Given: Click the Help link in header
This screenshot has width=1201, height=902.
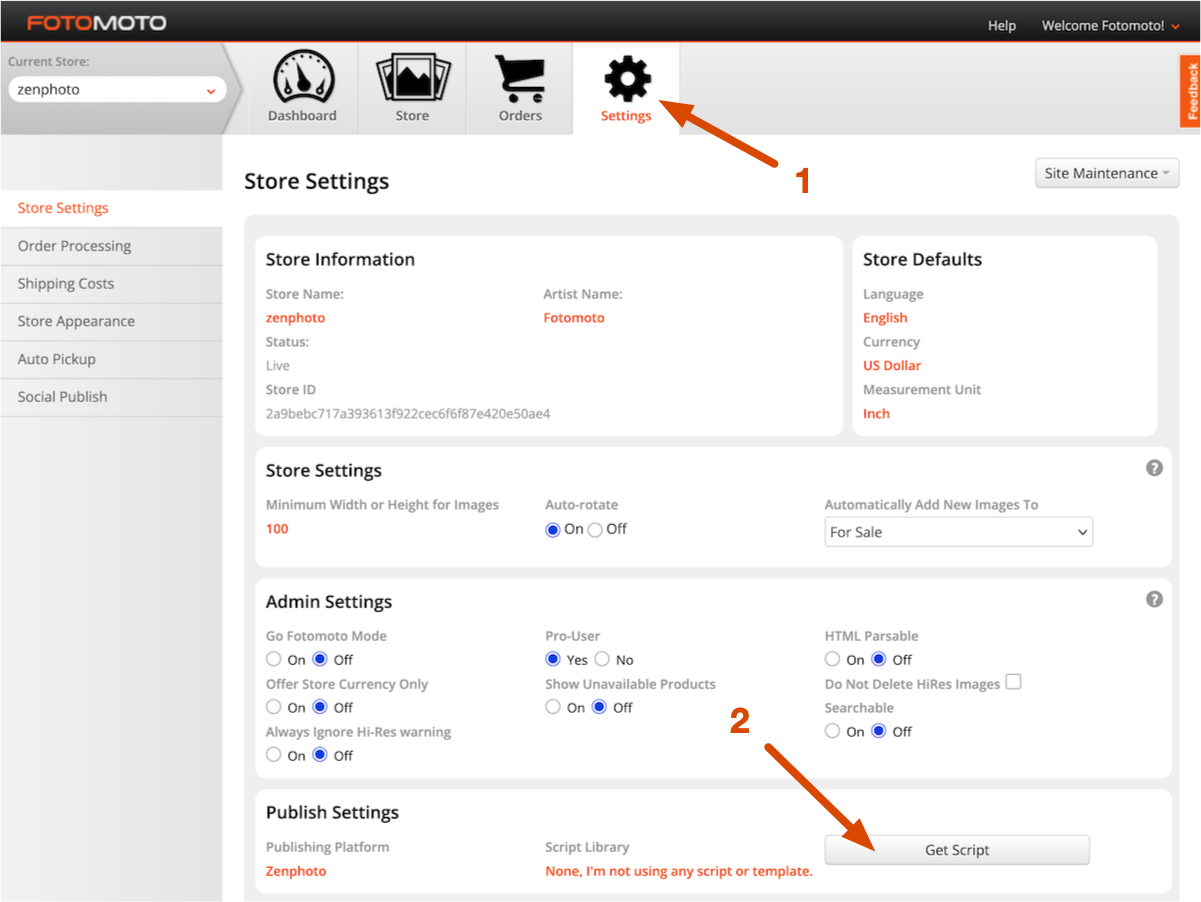Looking at the screenshot, I should coord(1002,26).
